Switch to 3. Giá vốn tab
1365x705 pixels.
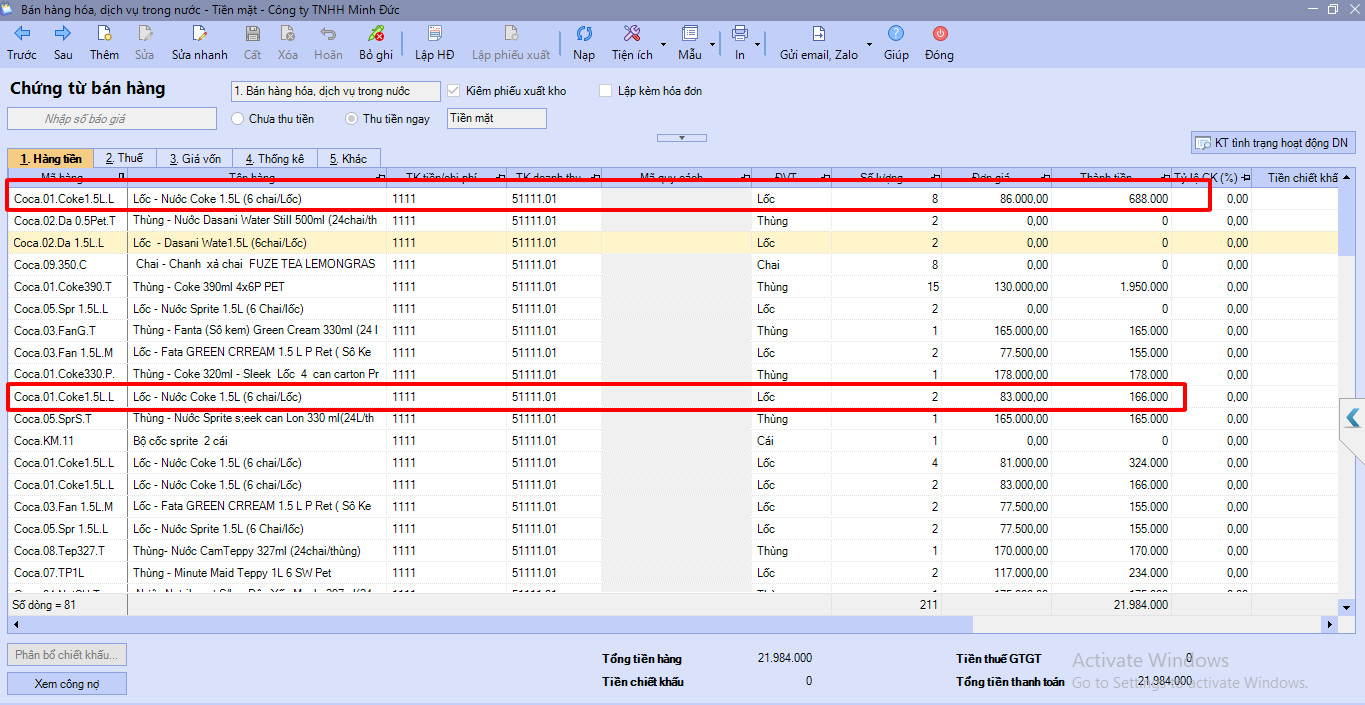(x=195, y=159)
